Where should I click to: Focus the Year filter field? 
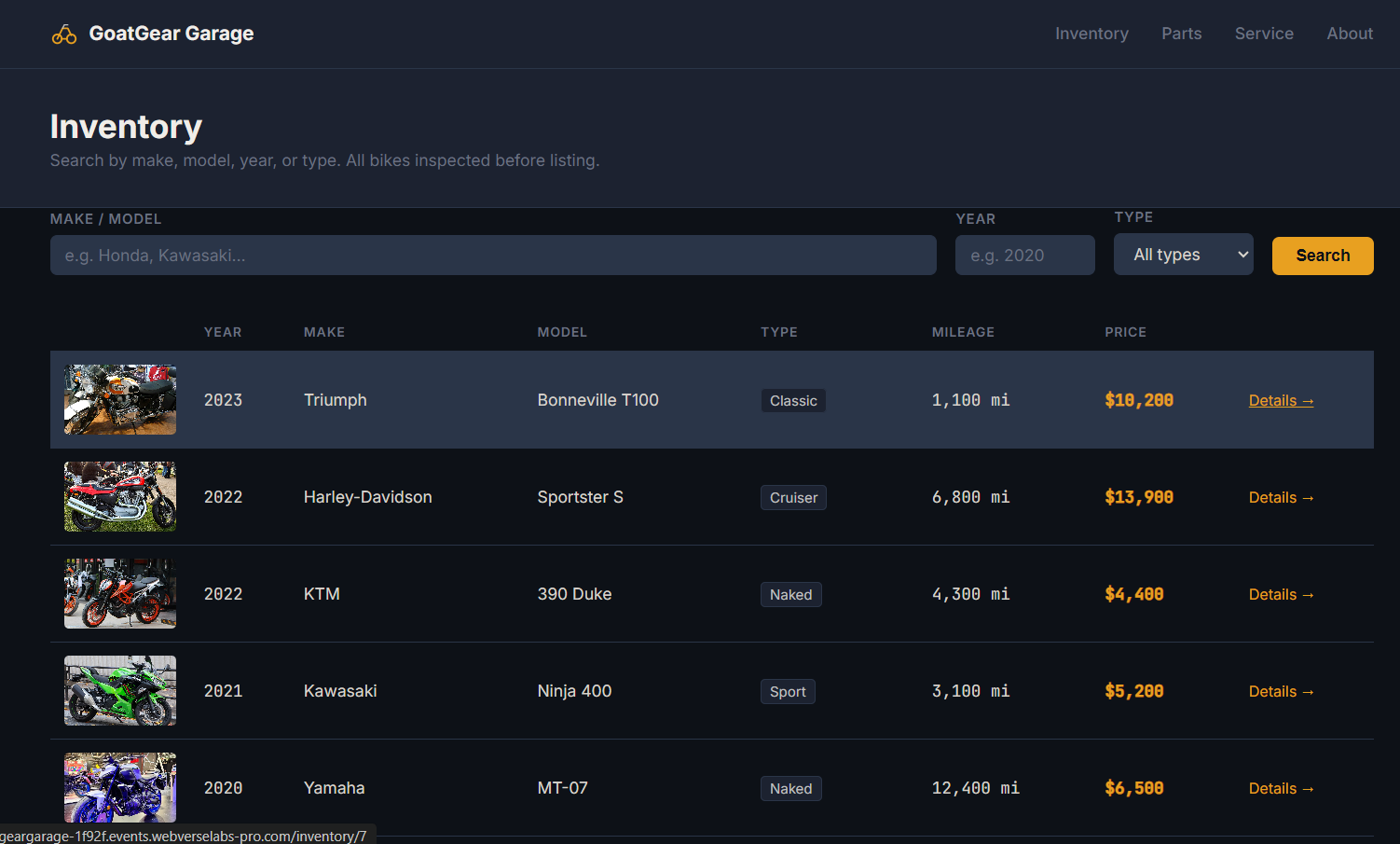(1025, 256)
